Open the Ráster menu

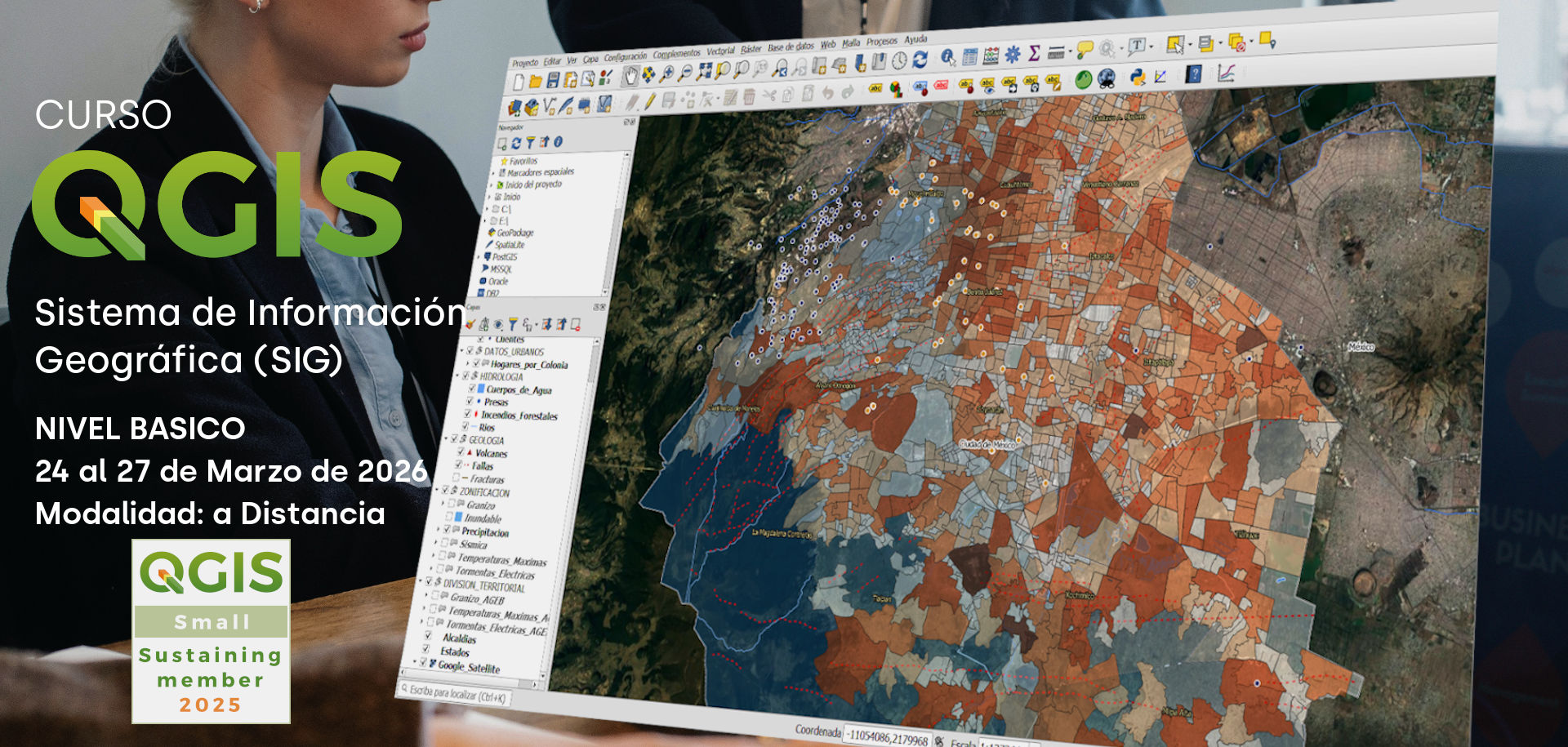[x=751, y=50]
